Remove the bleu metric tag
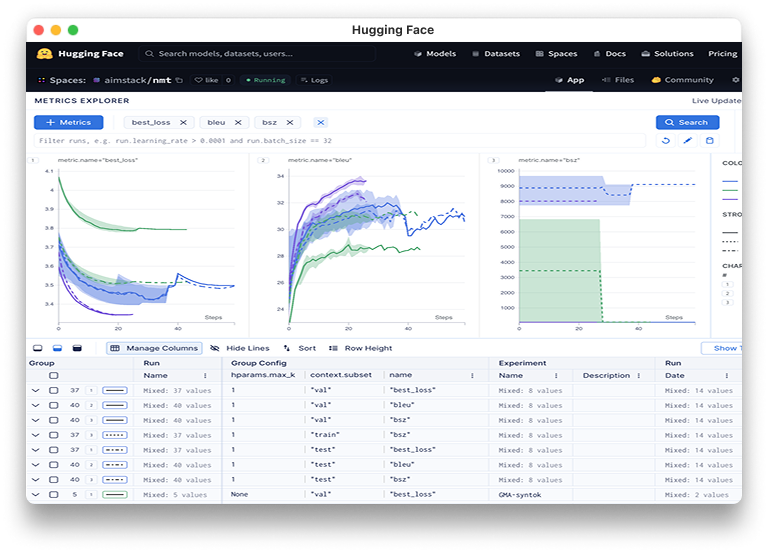768x552 pixels. (238, 122)
